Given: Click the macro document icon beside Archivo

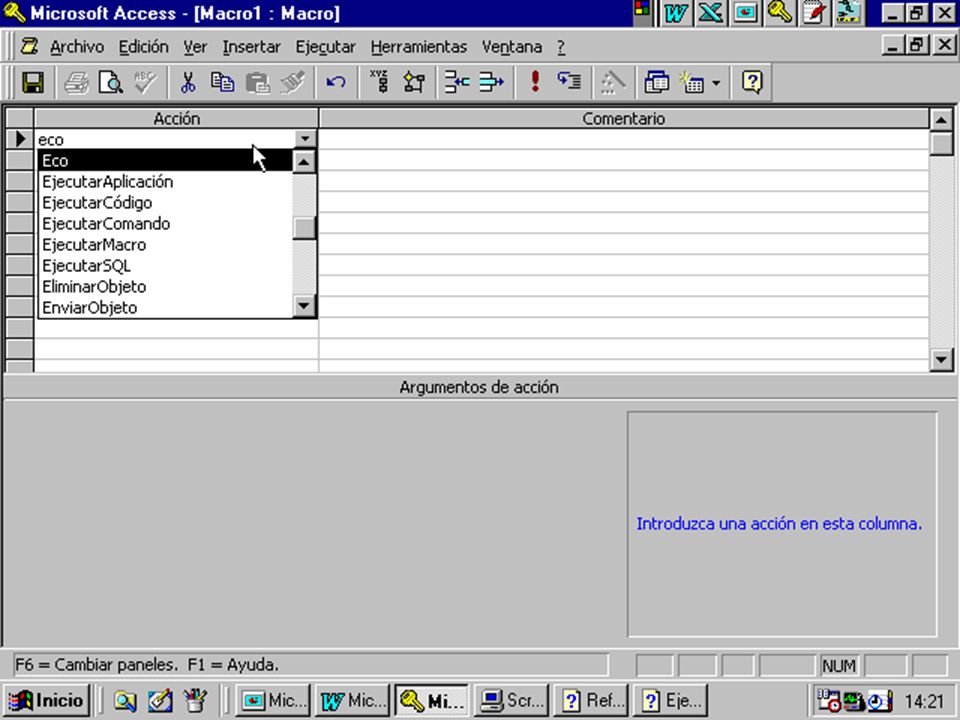Looking at the screenshot, I should point(29,47).
